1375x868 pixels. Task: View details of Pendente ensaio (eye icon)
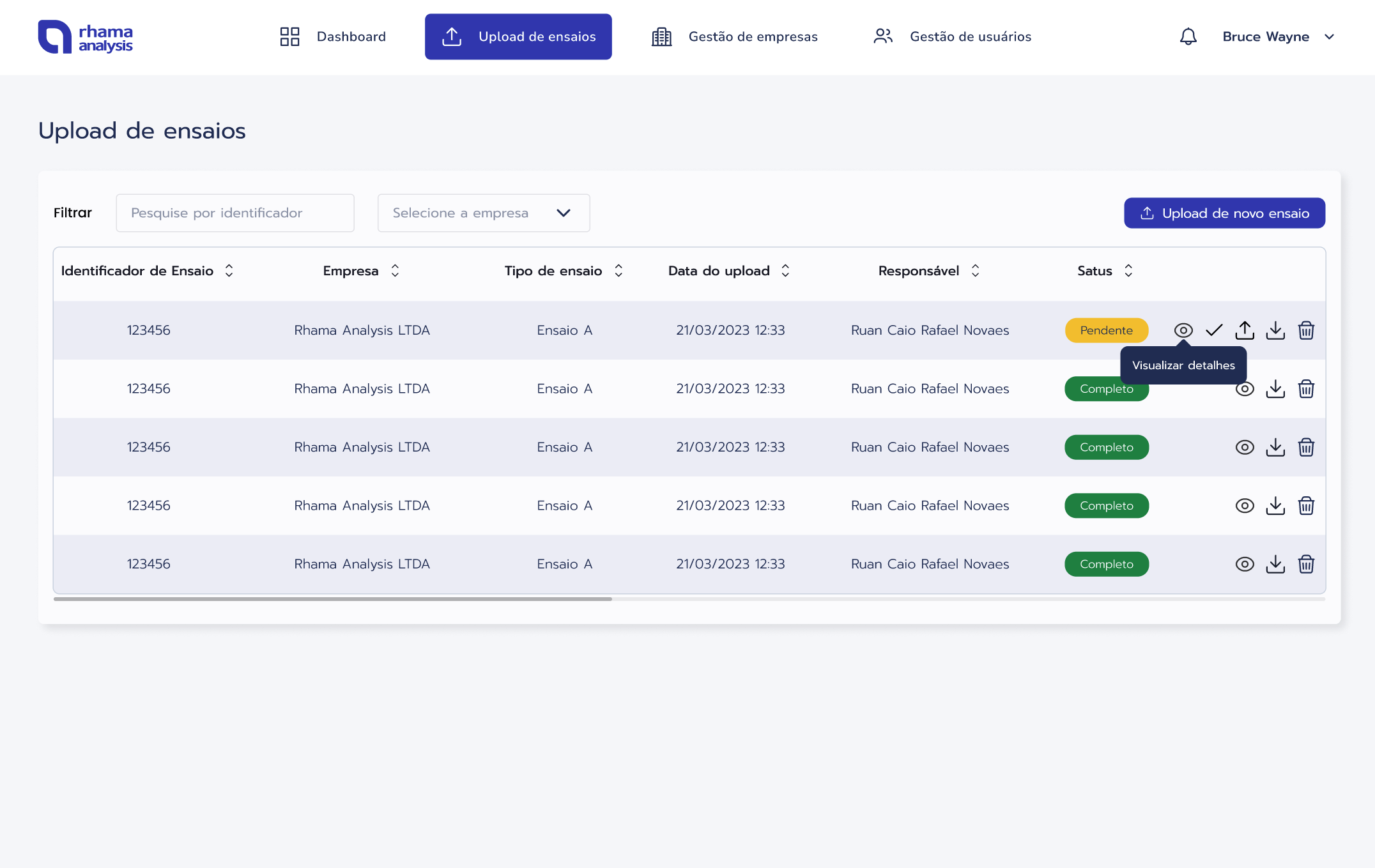click(x=1183, y=330)
